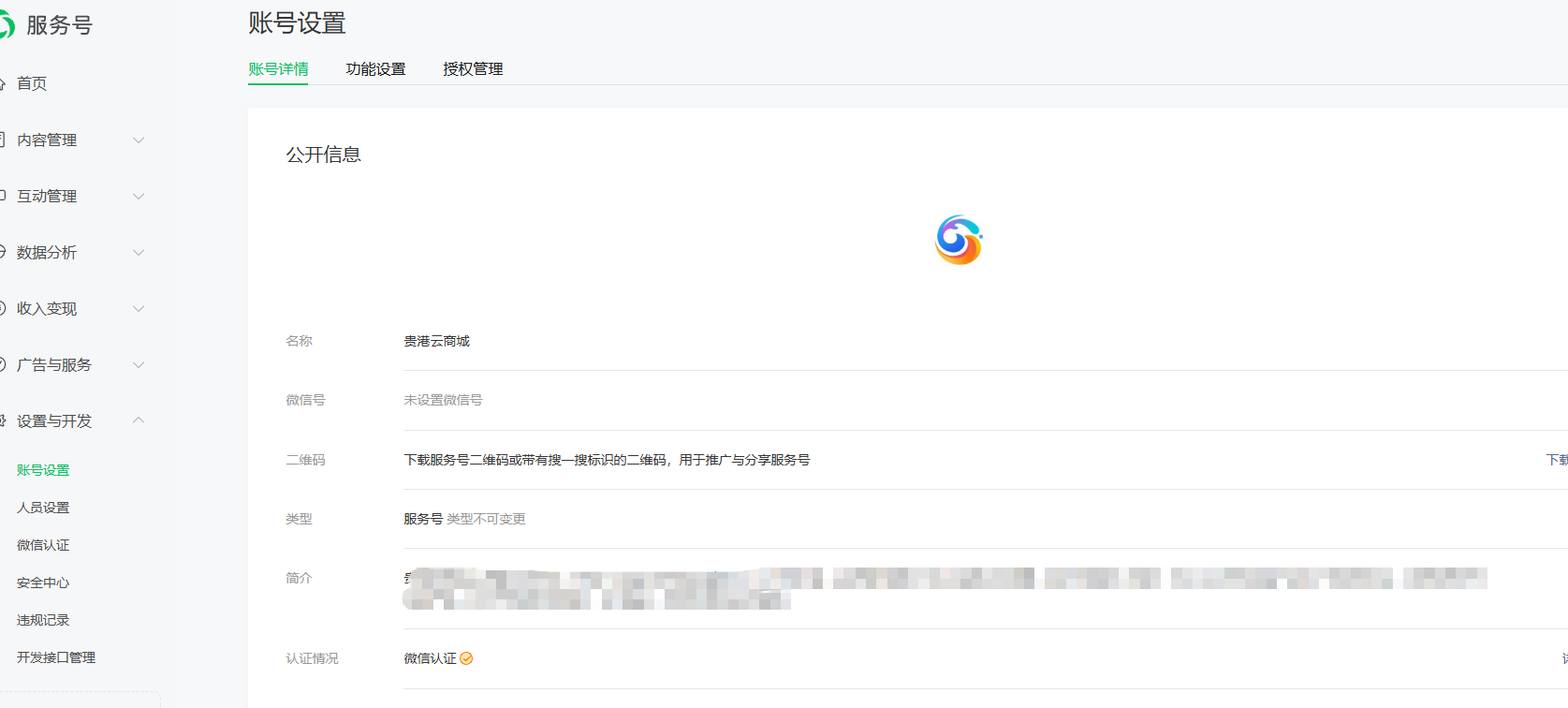Select 违规记录 submenu item
Viewport: 1568px width, 708px height.
point(43,620)
